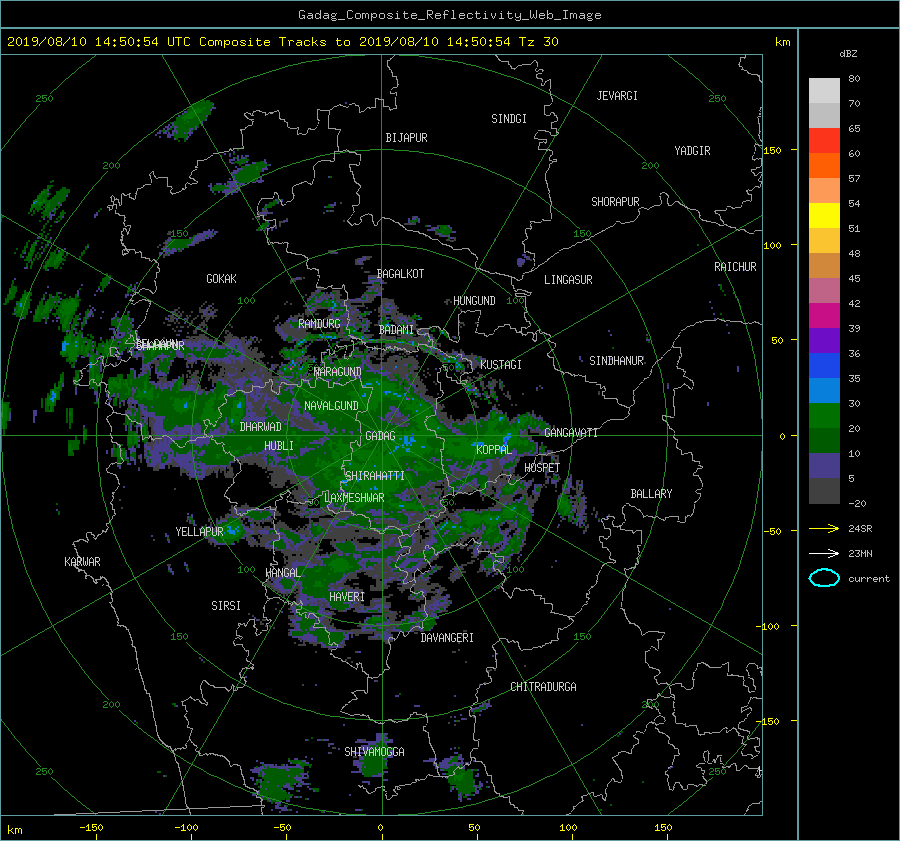The width and height of the screenshot is (900, 841).
Task: Click the BALLARY city label
Action: [x=651, y=494]
